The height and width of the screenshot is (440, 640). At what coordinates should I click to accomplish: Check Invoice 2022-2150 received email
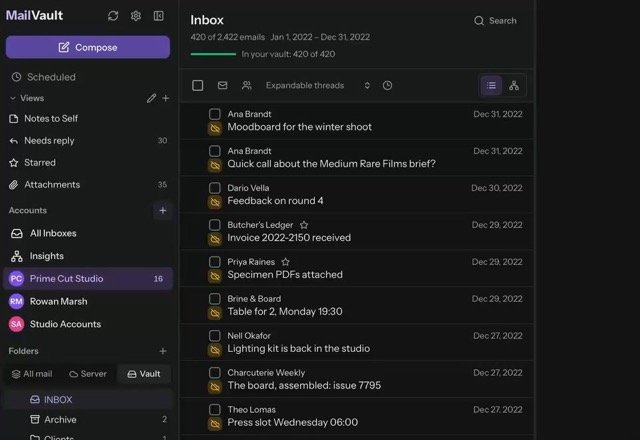[x=215, y=225]
